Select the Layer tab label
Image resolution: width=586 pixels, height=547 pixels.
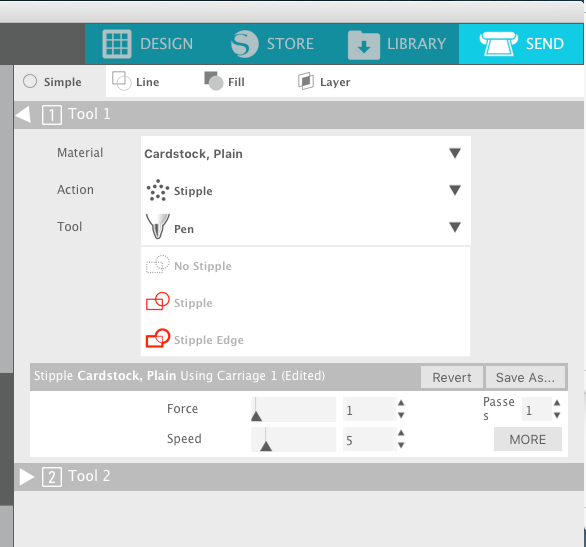click(335, 82)
